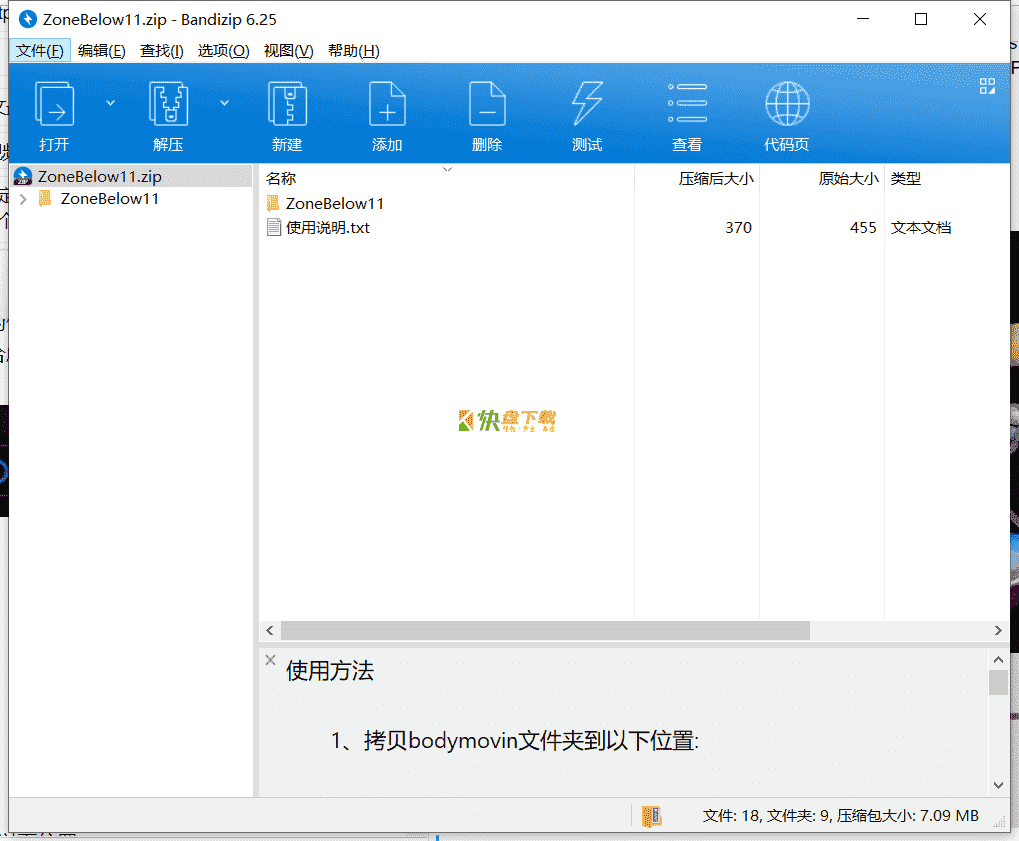
Task: Sort by 压缩后大小 column header
Action: click(x=716, y=178)
